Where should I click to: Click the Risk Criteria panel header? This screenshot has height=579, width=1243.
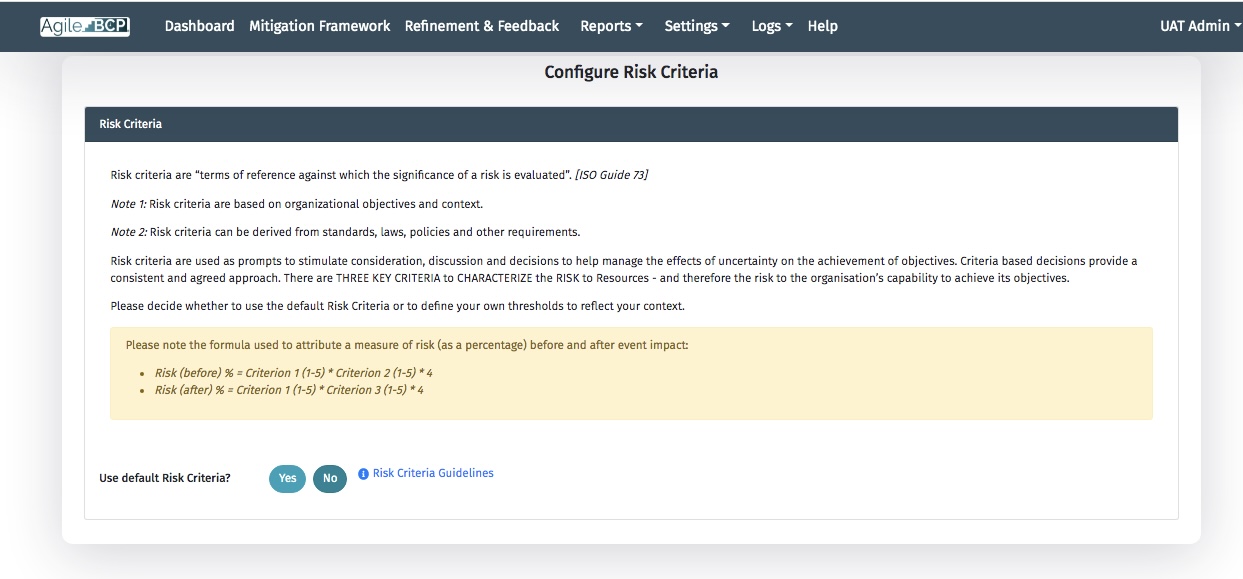coord(630,124)
